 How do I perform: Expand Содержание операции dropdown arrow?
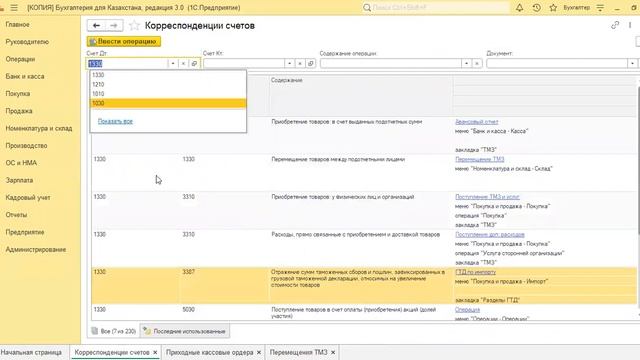point(466,64)
